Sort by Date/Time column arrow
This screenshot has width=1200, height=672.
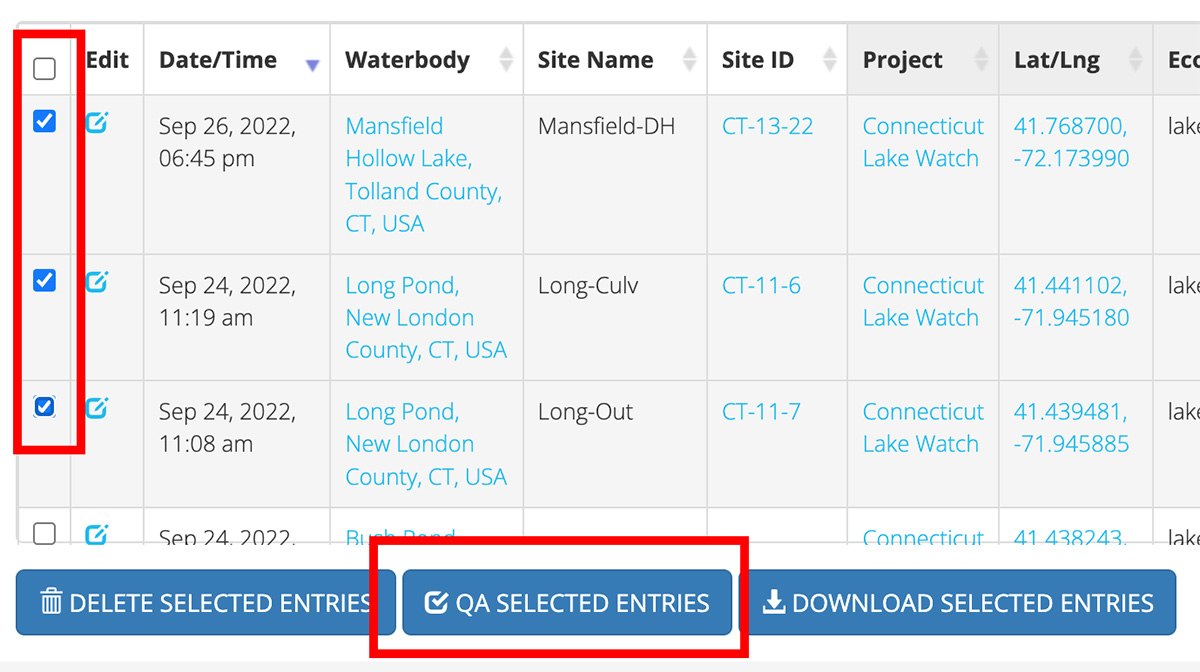[312, 65]
